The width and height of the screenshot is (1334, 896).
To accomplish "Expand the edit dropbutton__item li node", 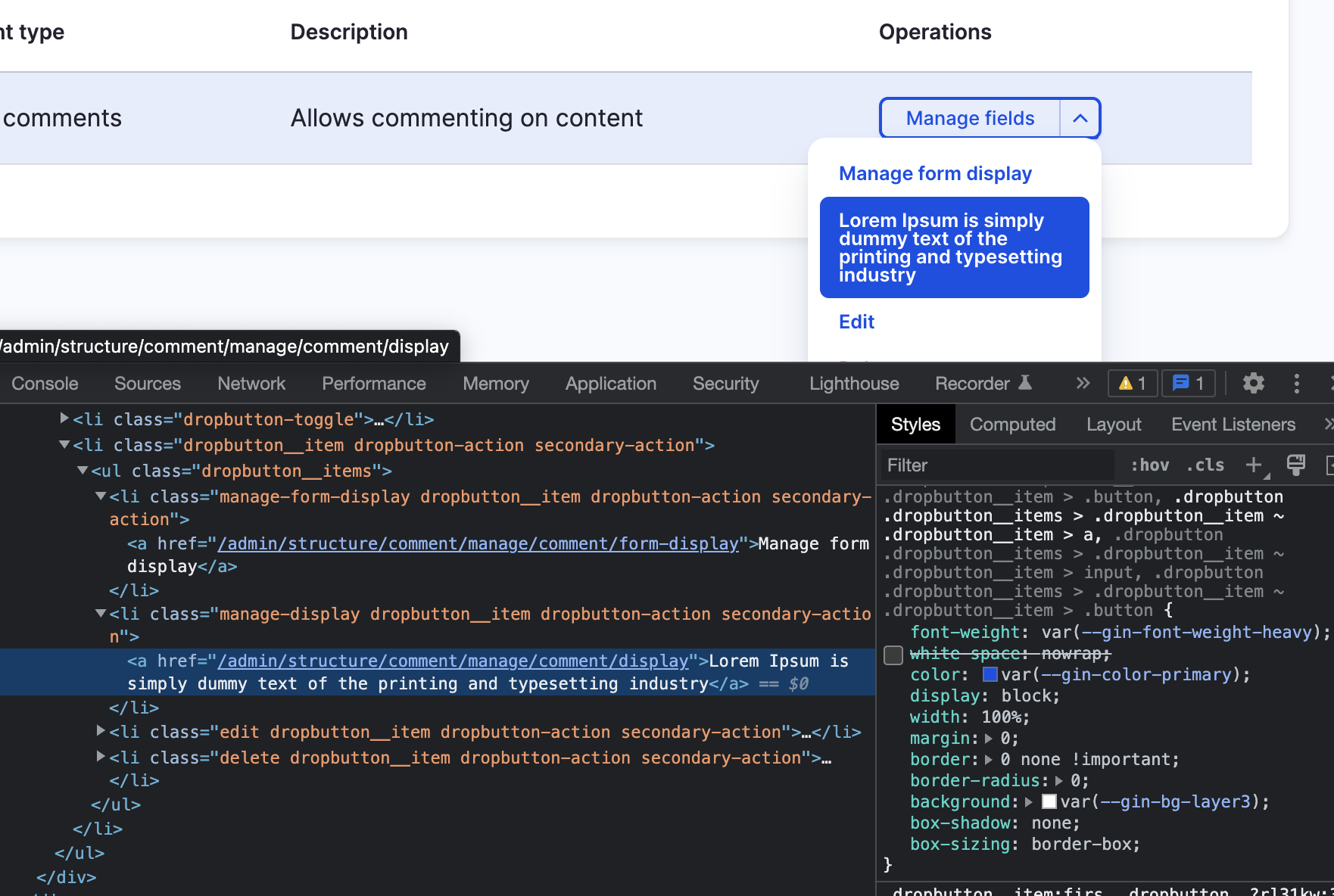I will point(101,731).
